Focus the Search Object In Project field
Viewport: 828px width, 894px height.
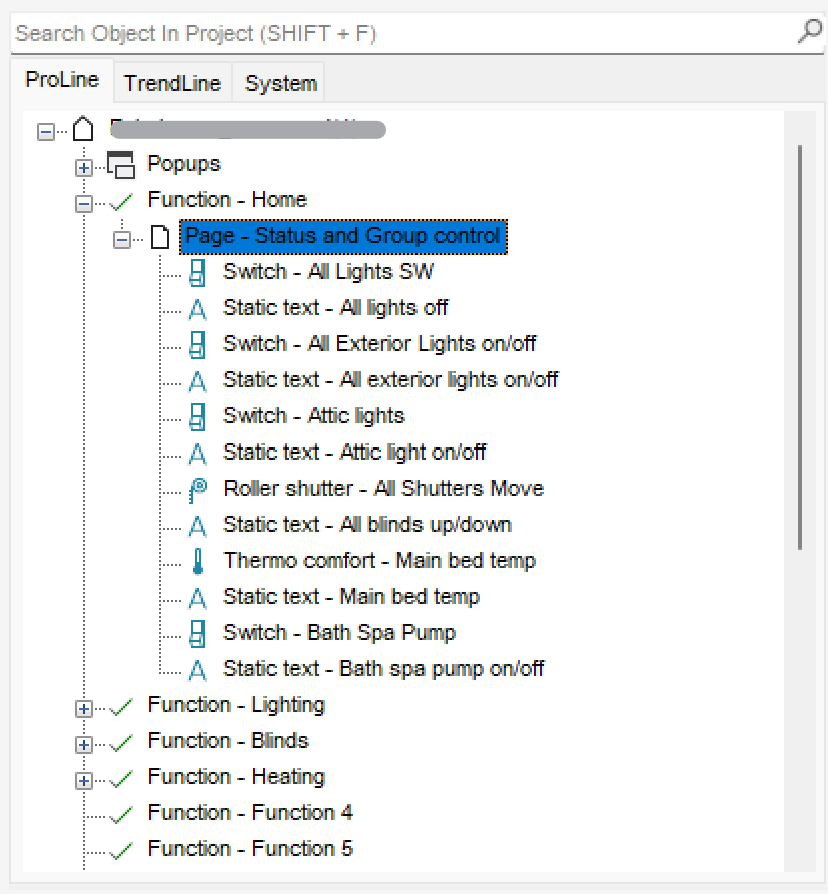tap(400, 33)
